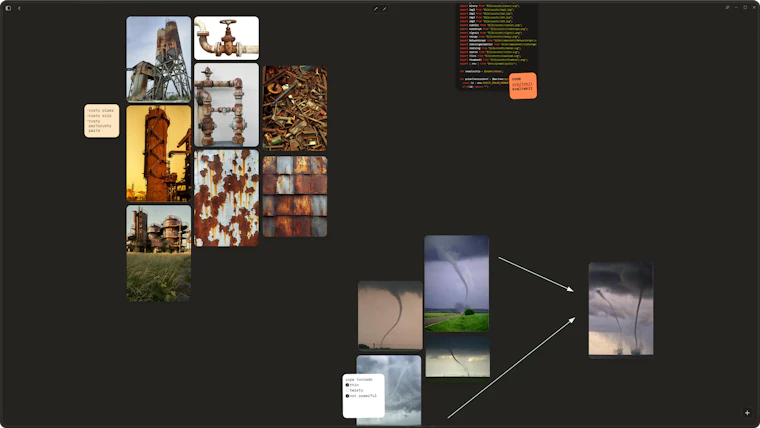Image resolution: width=760 pixels, height=428 pixels.
Task: Click the 'rope tornado' note title
Action: coord(359,380)
